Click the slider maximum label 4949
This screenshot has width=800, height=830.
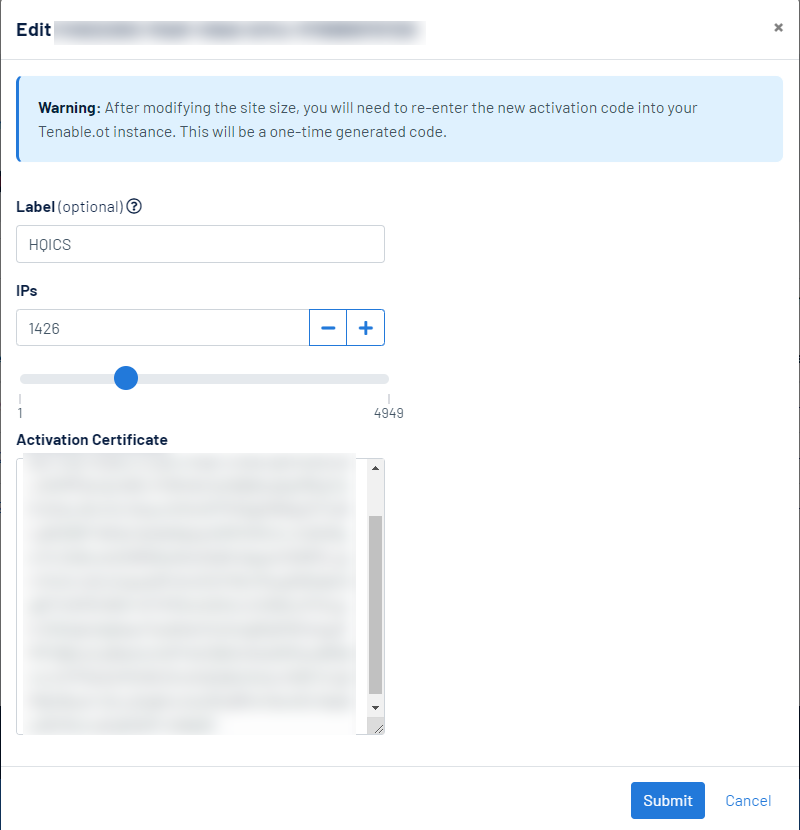point(388,413)
